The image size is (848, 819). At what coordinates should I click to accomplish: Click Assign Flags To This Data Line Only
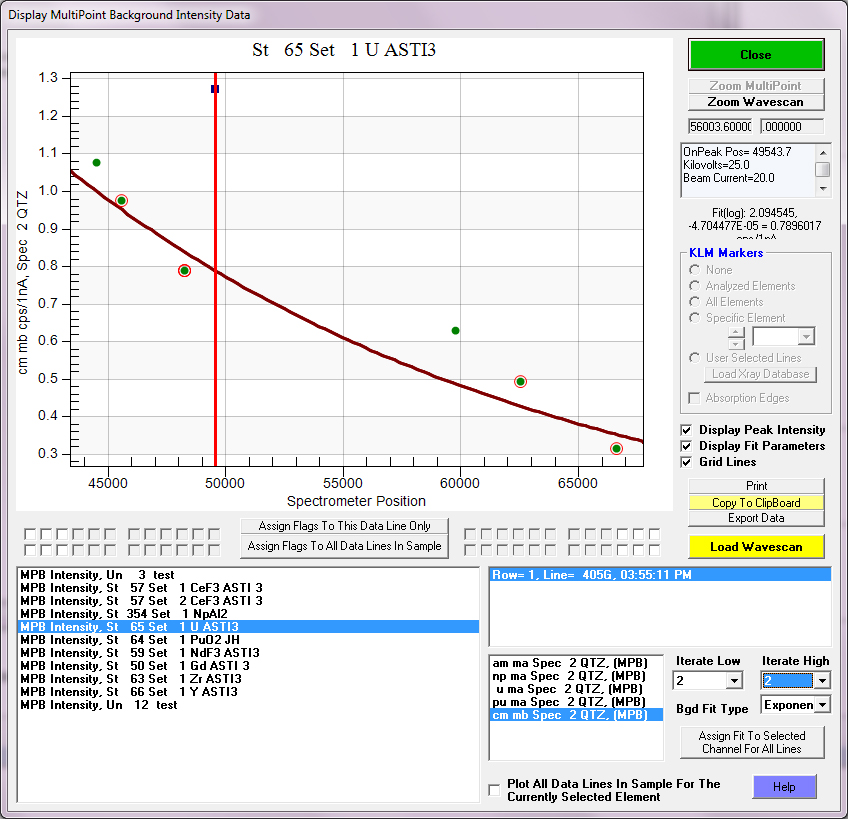(345, 527)
